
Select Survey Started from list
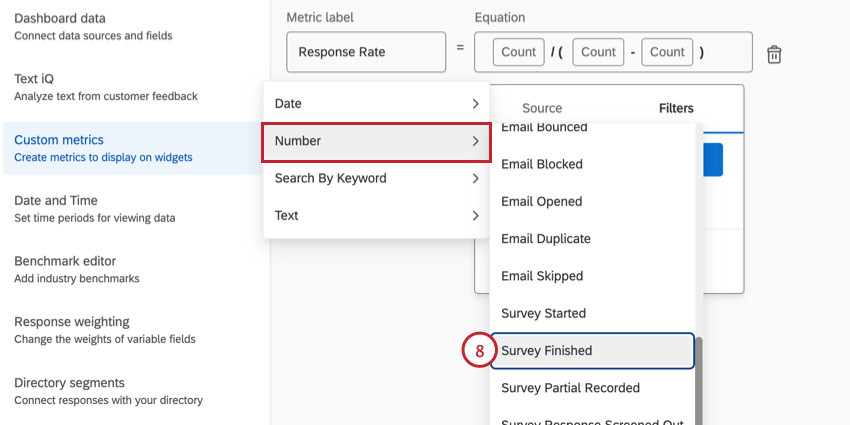pos(543,313)
